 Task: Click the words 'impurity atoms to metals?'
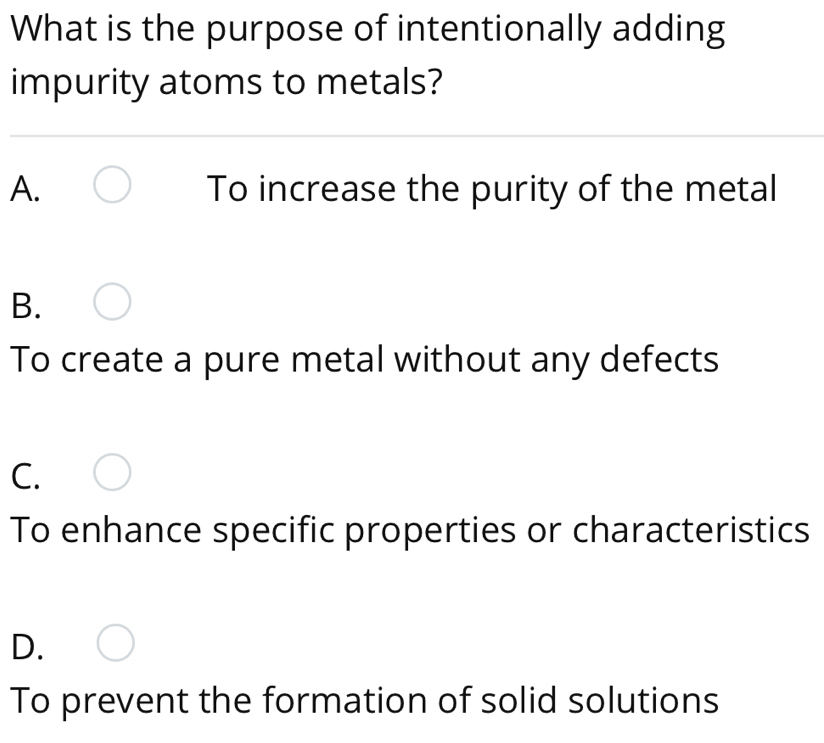pyautogui.click(x=226, y=84)
